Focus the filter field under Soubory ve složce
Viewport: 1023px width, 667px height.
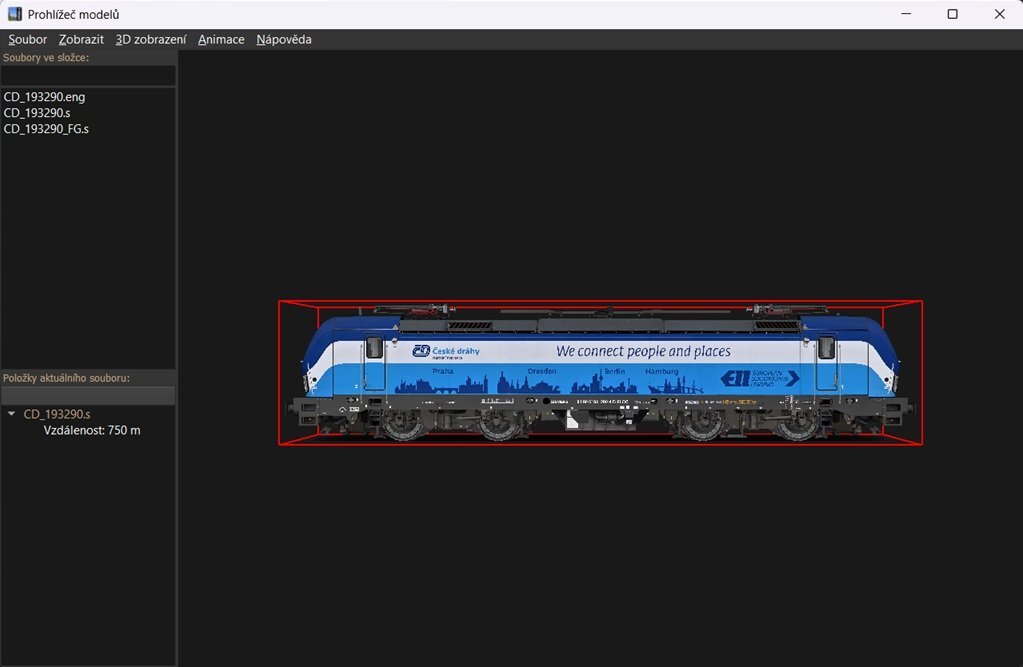pyautogui.click(x=88, y=76)
